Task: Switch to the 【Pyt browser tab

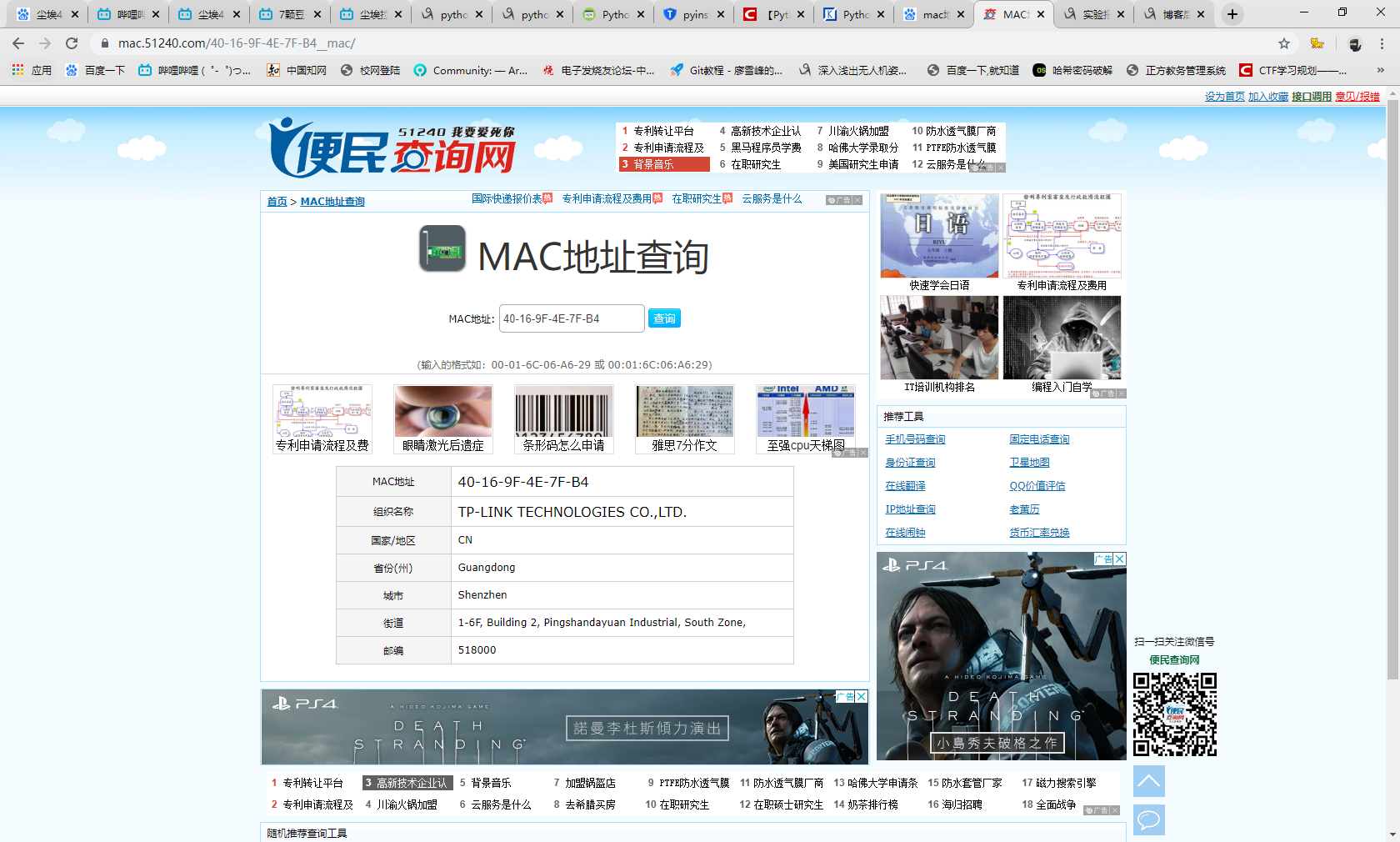Action: 775,14
